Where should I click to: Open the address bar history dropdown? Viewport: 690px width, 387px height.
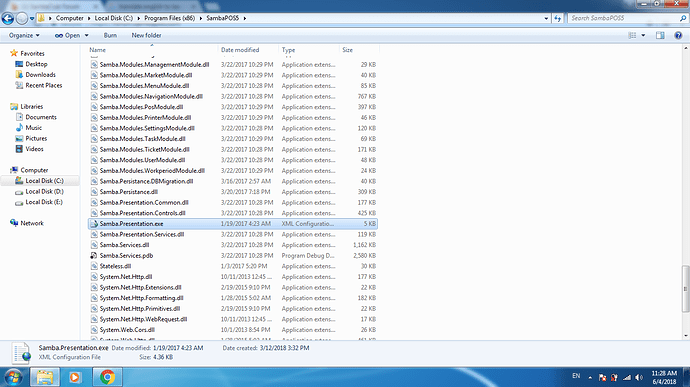click(546, 18)
